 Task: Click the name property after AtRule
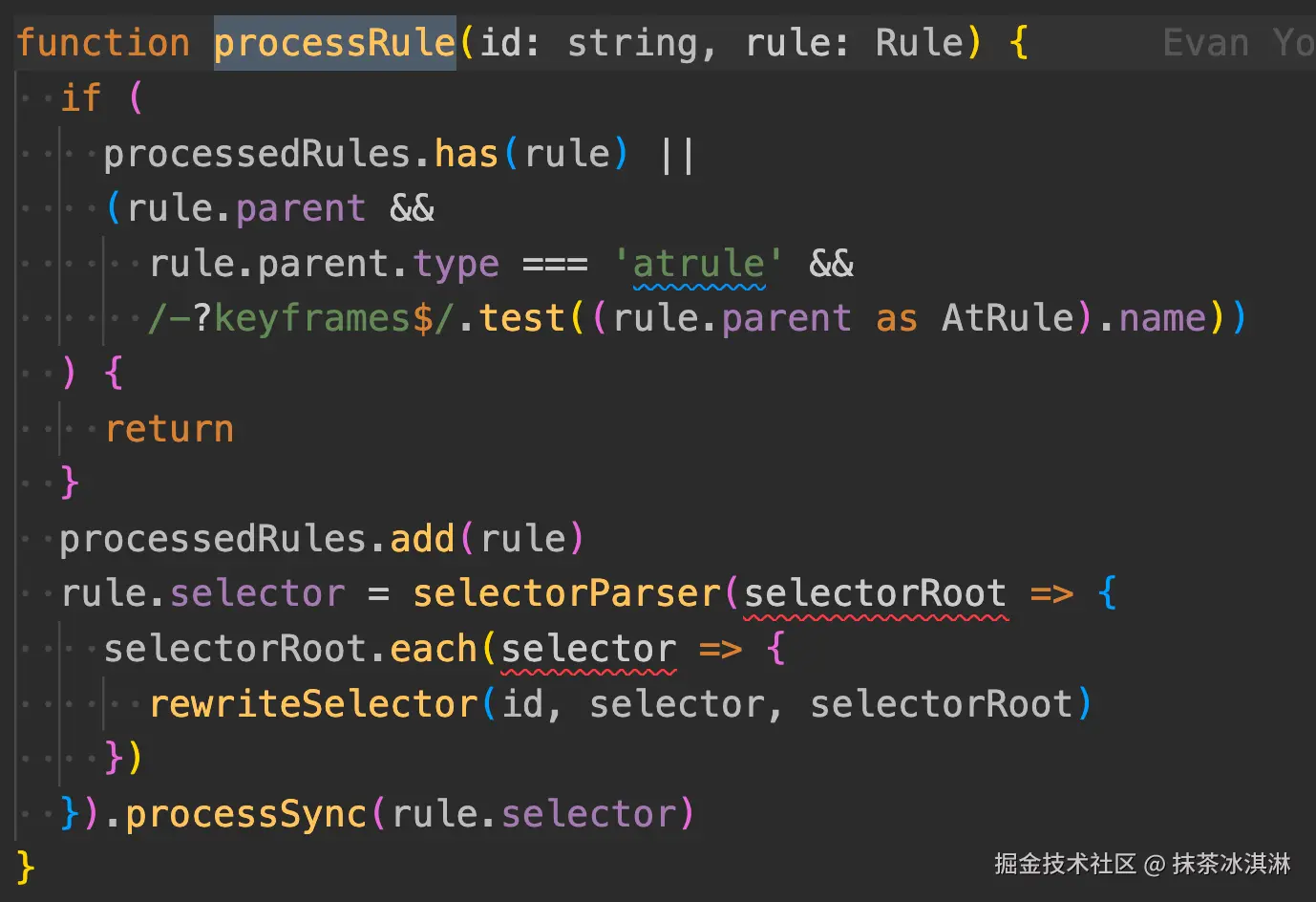pyautogui.click(x=1162, y=318)
